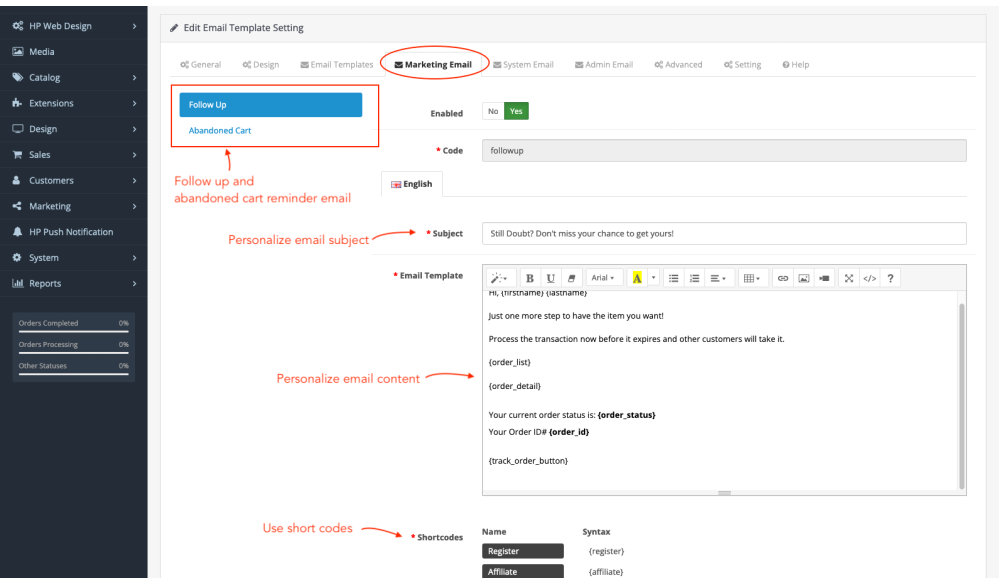Open the table insert dropdown
Screen dimensions: 1000x585
tap(751, 278)
